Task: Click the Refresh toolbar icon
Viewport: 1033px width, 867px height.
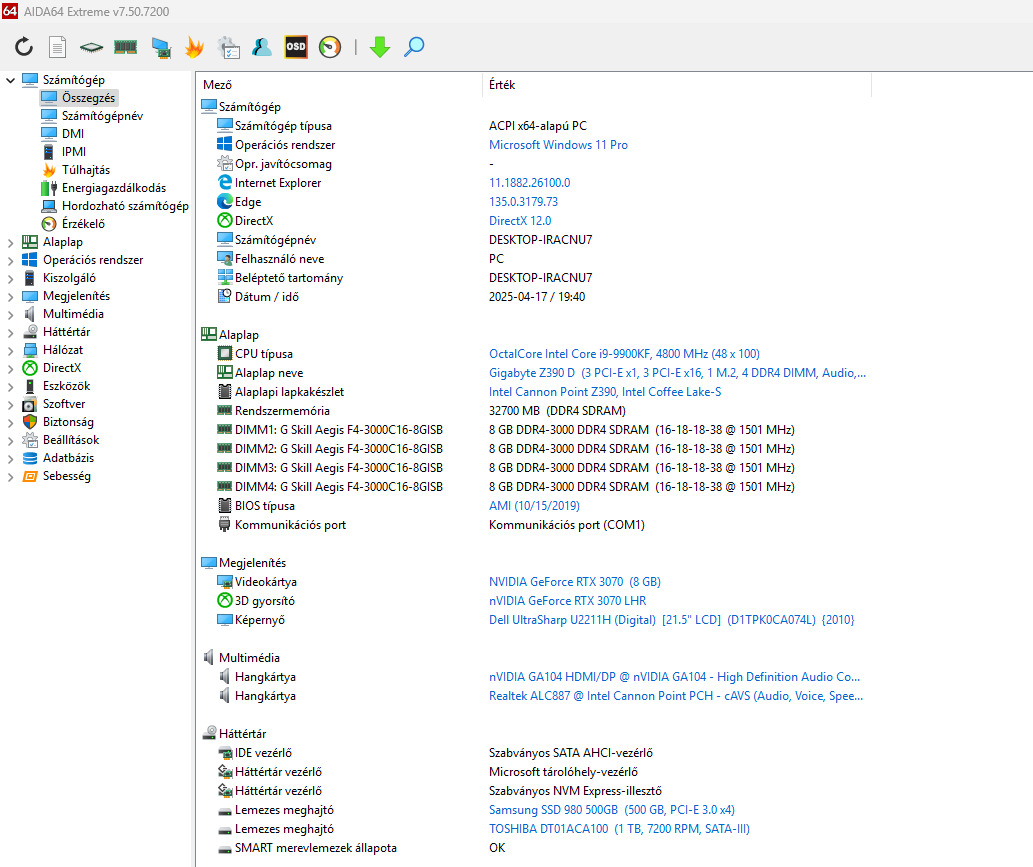Action: tap(24, 47)
